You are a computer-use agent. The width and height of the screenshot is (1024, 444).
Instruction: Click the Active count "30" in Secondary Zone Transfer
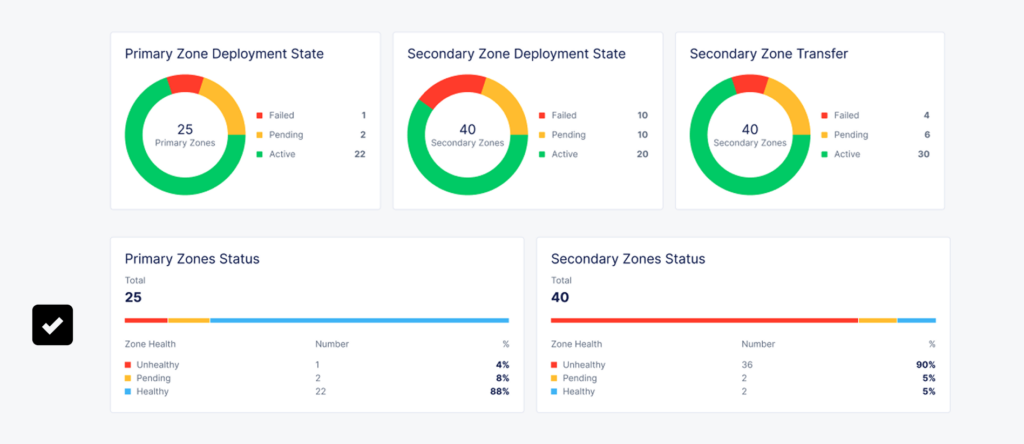924,155
